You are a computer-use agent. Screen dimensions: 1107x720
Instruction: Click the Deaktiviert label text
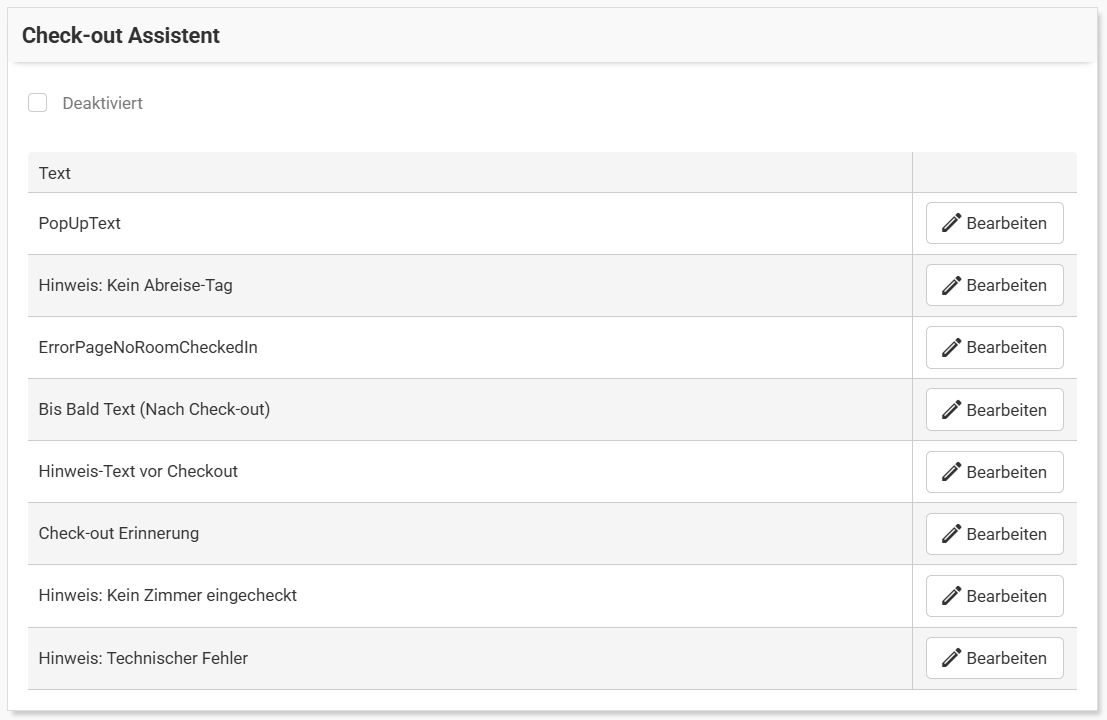coord(102,103)
